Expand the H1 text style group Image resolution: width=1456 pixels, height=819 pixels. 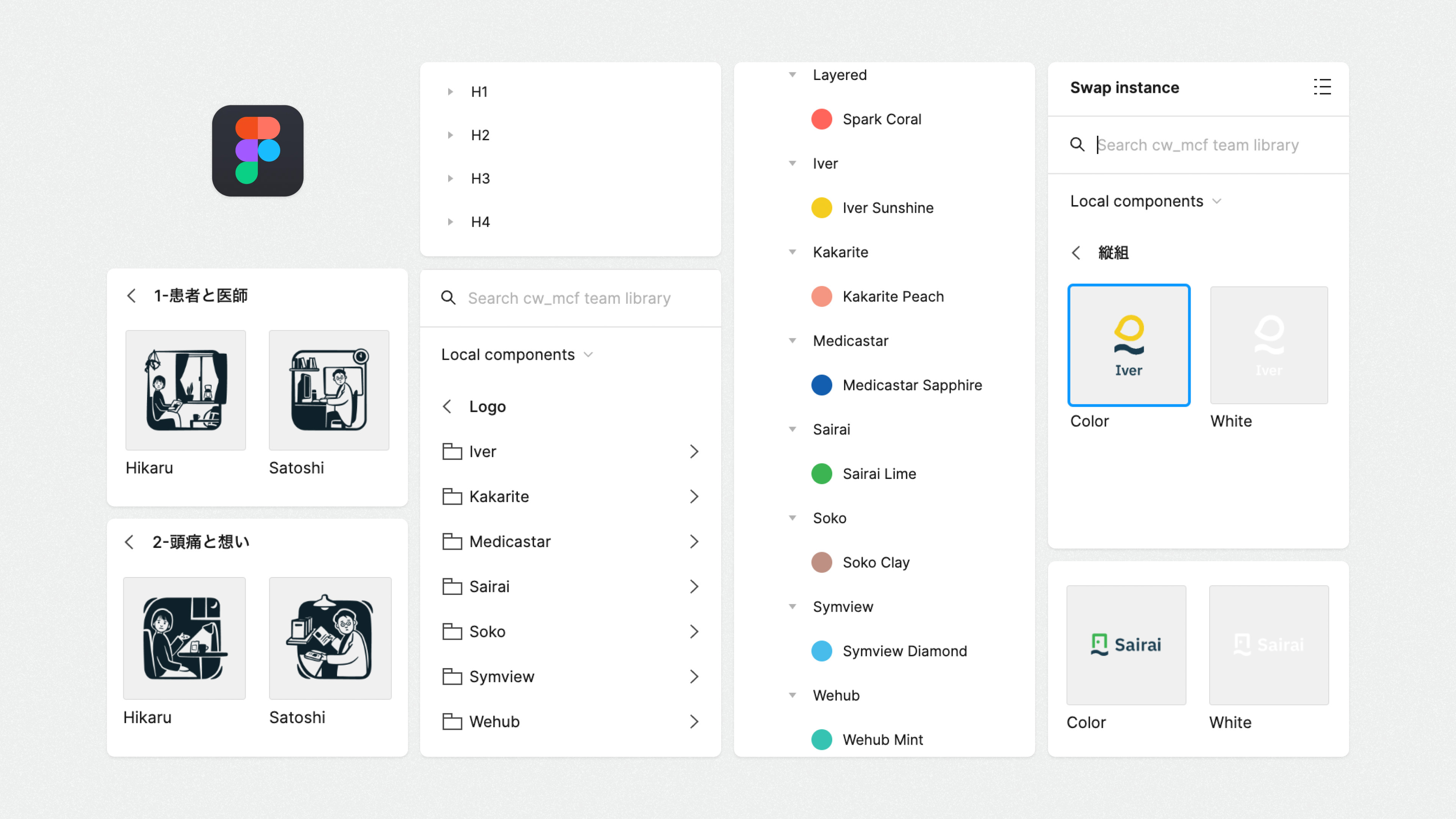450,91
